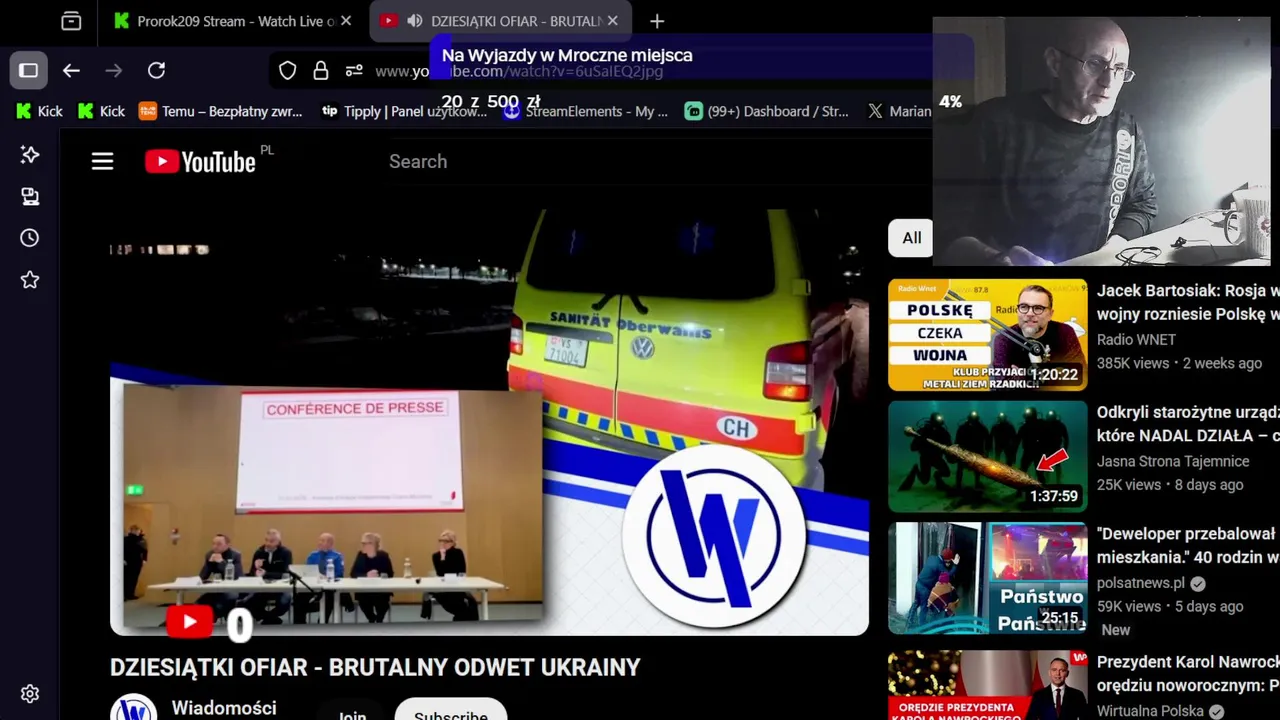Open the Odkryli starożytne video thumbnail

[x=988, y=456]
